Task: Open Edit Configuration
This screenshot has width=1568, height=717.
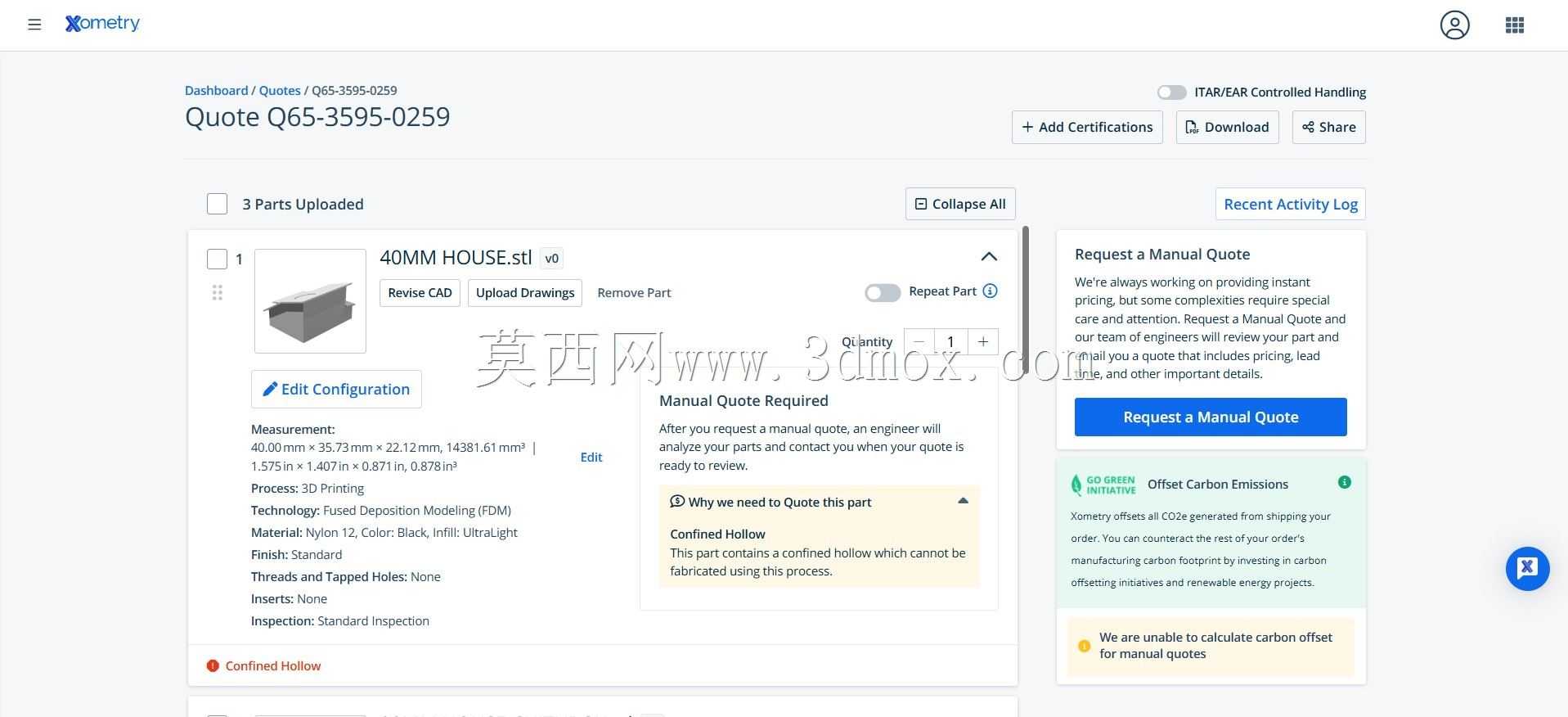Action: [336, 390]
